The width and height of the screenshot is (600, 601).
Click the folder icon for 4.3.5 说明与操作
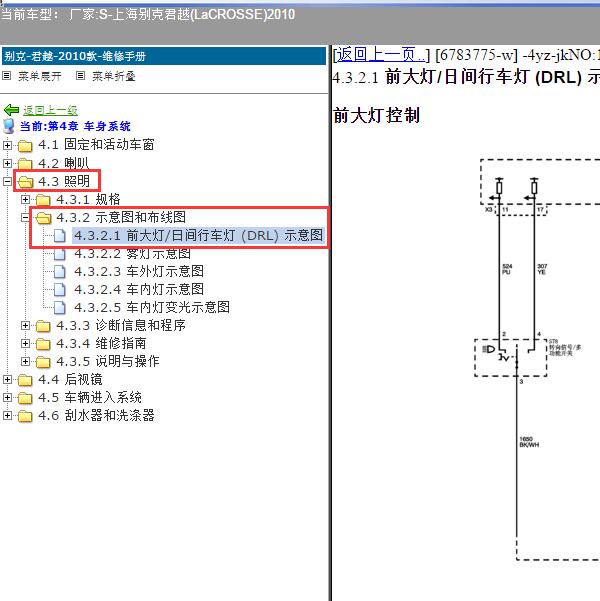point(43,362)
